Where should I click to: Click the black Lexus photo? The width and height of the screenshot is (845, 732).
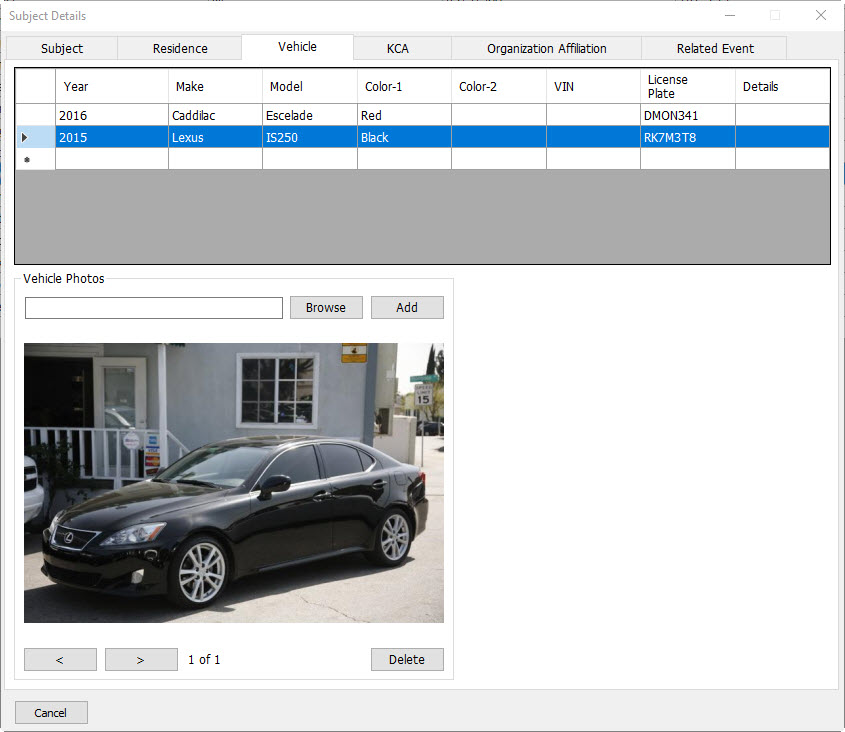pos(233,483)
